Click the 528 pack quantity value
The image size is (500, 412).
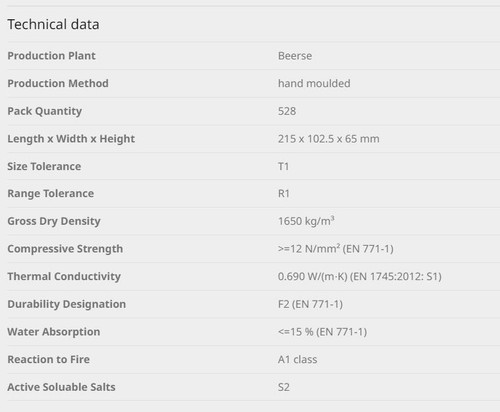287,111
